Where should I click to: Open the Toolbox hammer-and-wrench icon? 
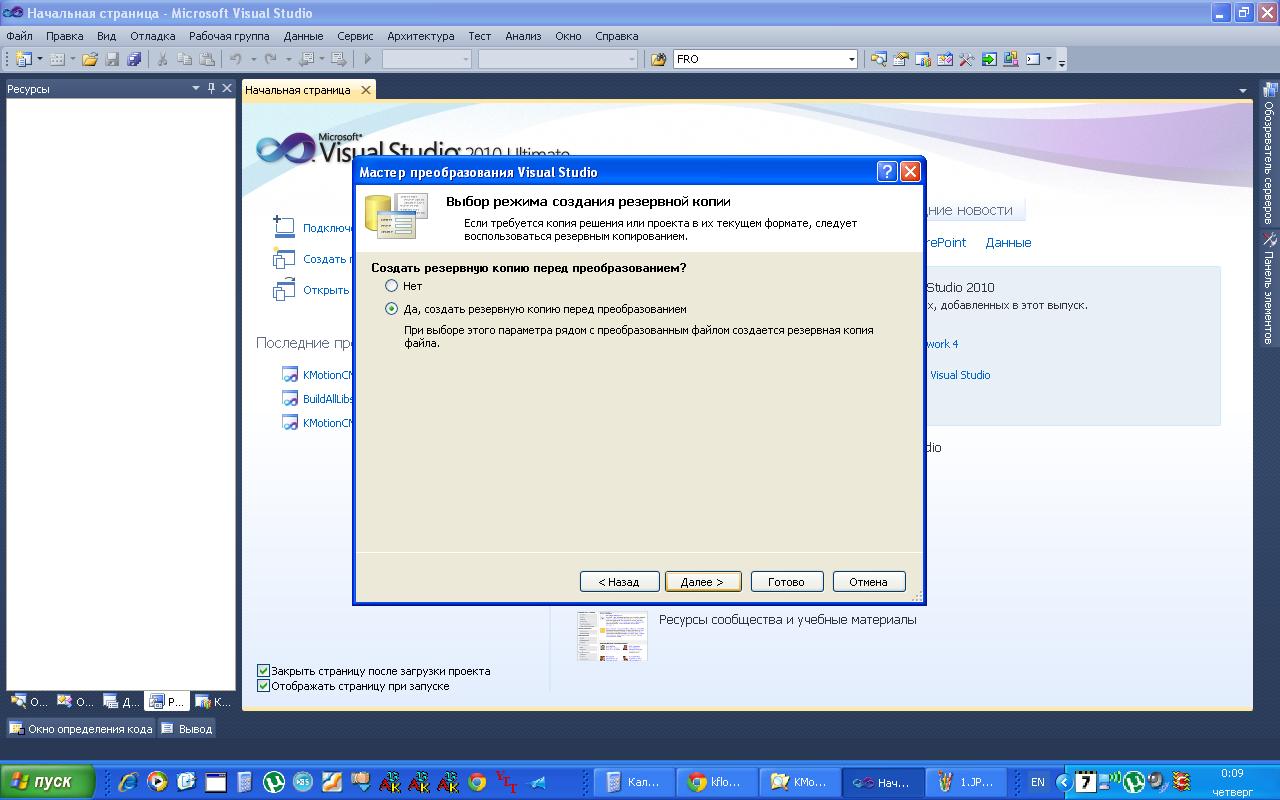click(x=966, y=59)
